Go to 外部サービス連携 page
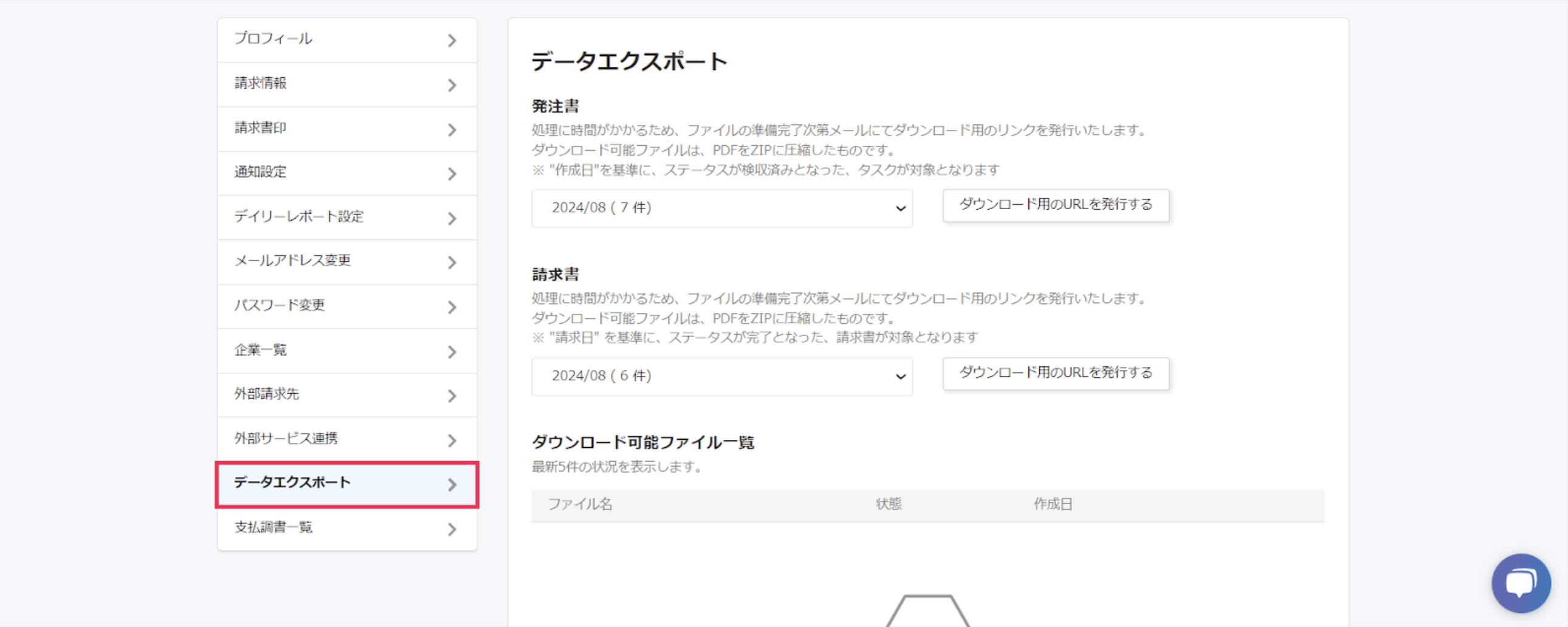 [347, 439]
